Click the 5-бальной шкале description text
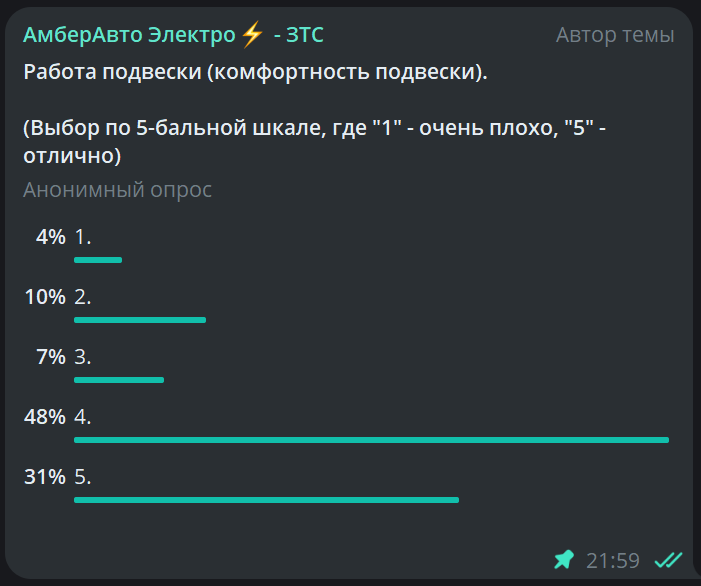Image resolution: width=701 pixels, height=586 pixels. pos(228,128)
